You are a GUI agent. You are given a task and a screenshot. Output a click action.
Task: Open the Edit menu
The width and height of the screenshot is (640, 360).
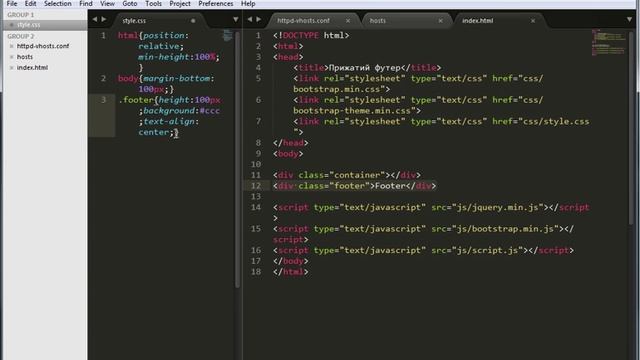30,4
